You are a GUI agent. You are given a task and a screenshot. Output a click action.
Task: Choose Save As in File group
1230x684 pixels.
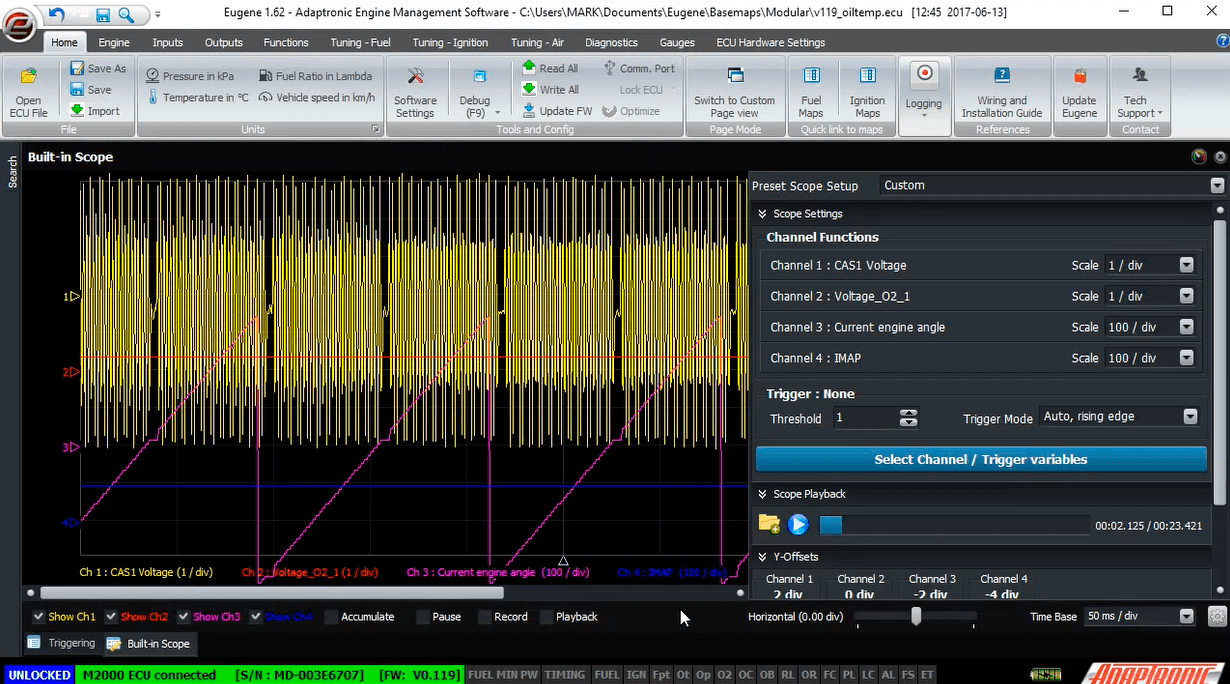pyautogui.click(x=98, y=69)
